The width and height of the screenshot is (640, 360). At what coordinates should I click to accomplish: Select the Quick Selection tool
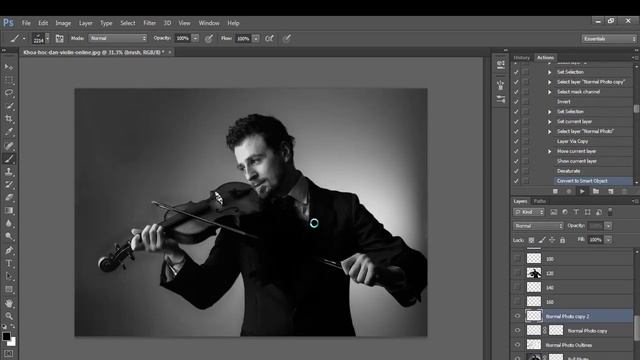click(9, 106)
